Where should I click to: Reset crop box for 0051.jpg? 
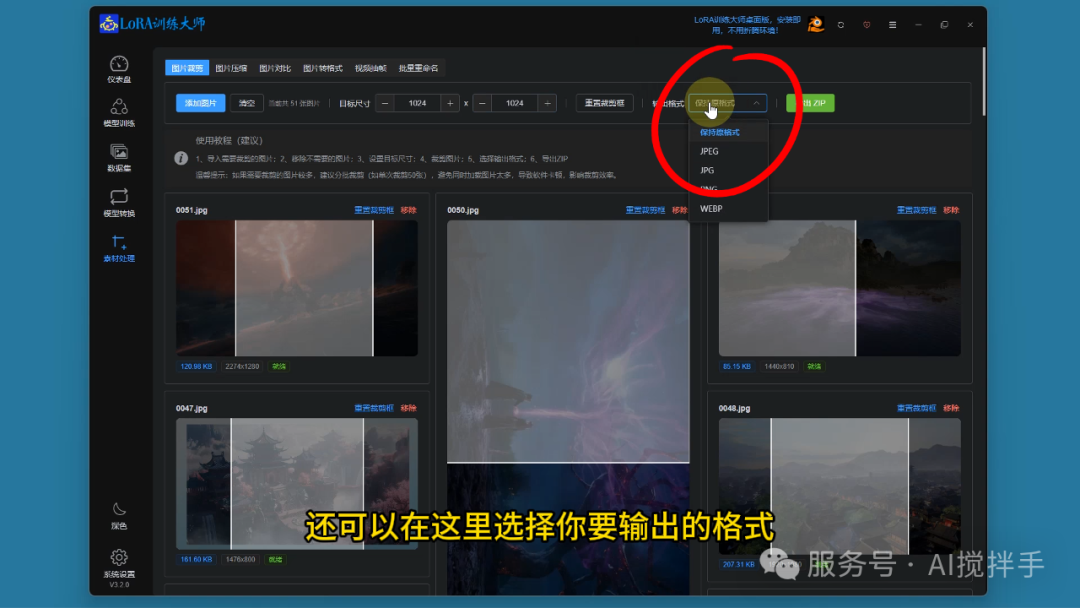click(373, 210)
